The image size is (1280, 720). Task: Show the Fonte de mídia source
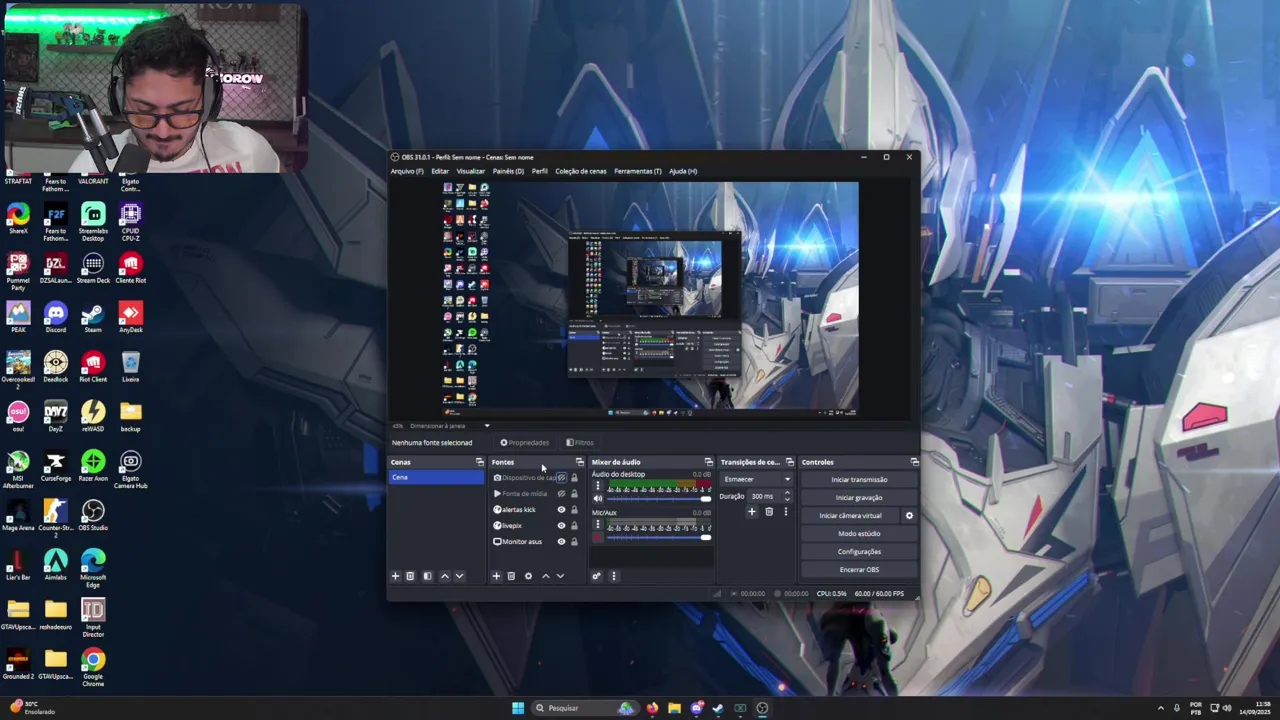(x=561, y=494)
